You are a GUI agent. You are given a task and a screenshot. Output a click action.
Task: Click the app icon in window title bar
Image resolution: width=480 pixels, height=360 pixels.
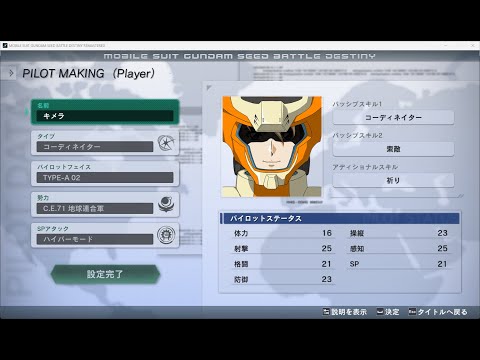(x=5, y=45)
